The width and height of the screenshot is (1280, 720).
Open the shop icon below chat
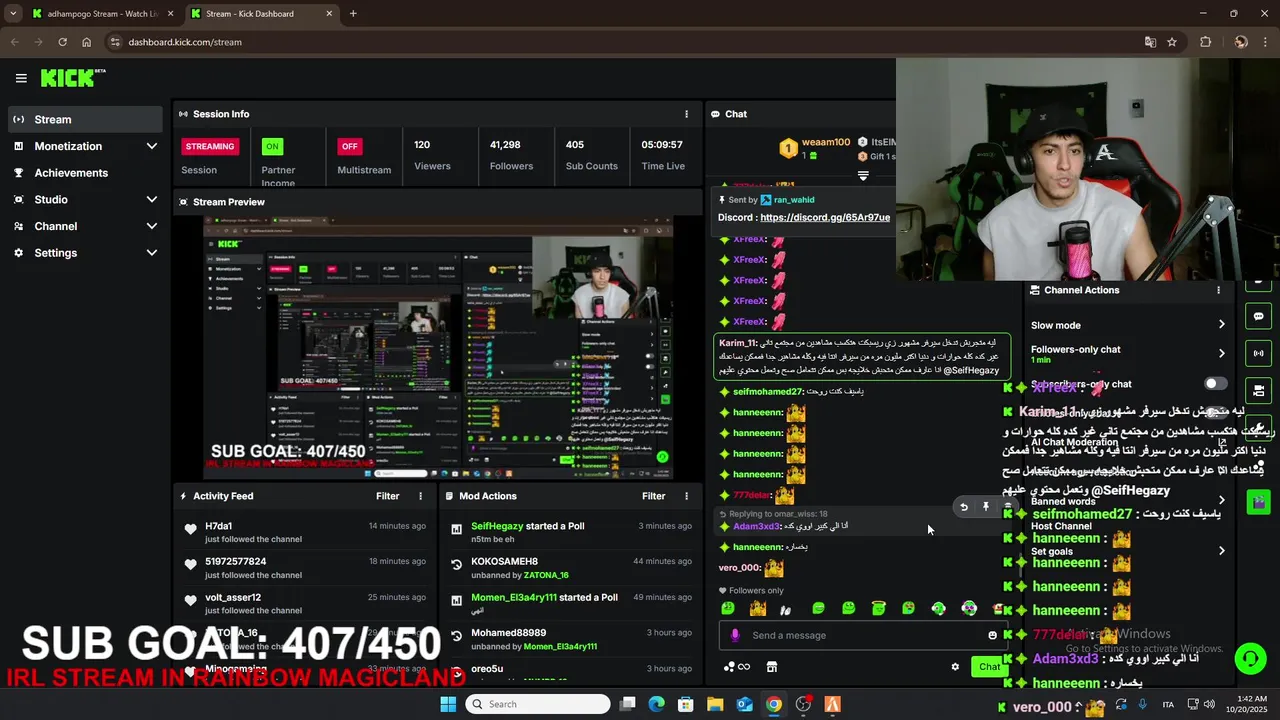click(772, 667)
